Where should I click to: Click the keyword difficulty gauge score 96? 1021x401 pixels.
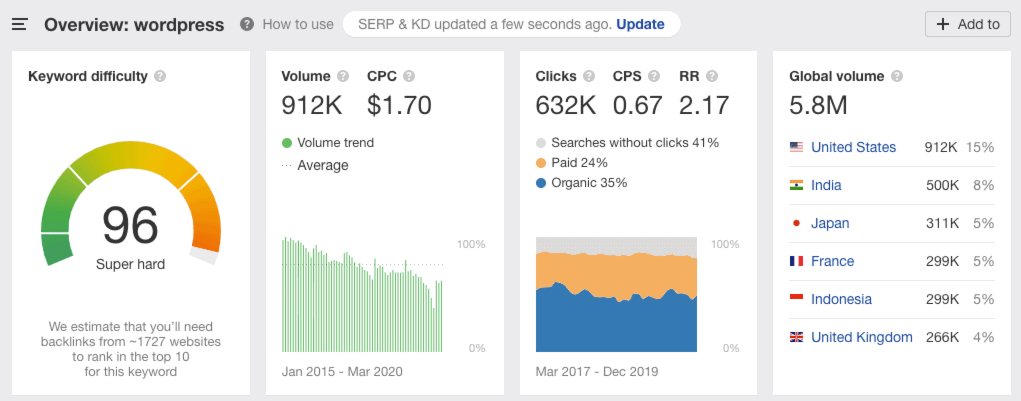click(130, 226)
